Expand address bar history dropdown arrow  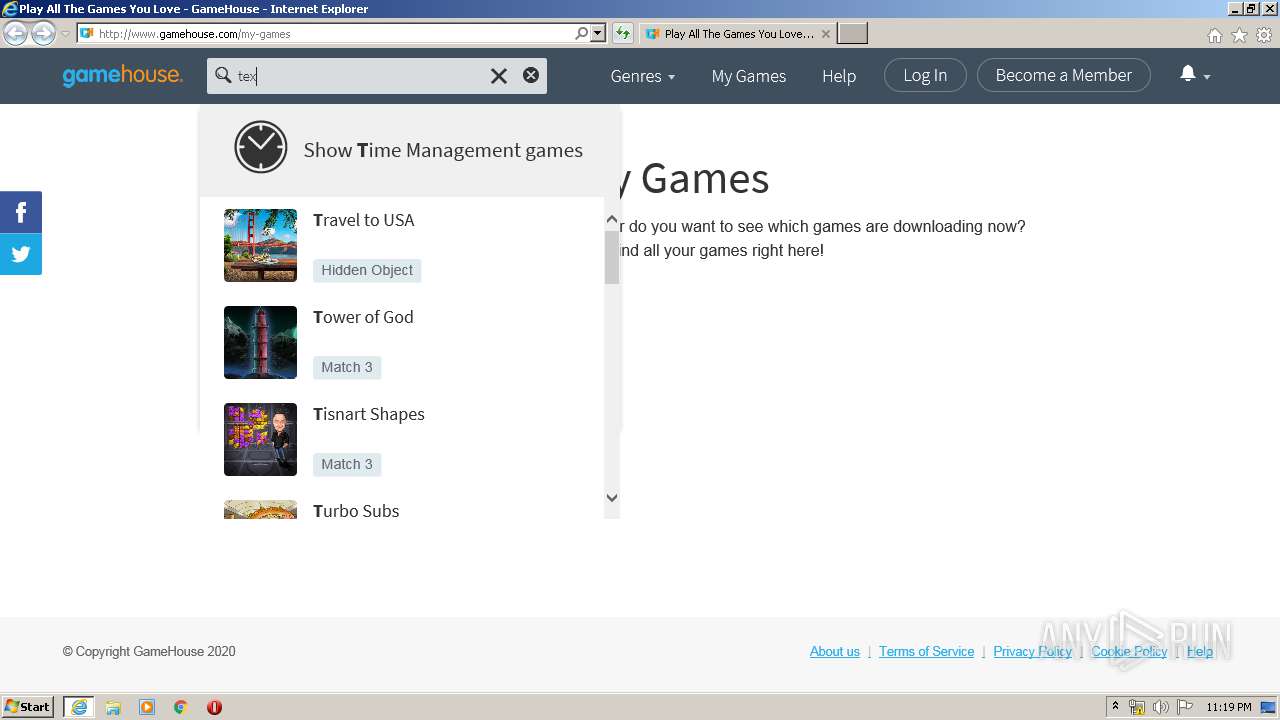(x=598, y=33)
